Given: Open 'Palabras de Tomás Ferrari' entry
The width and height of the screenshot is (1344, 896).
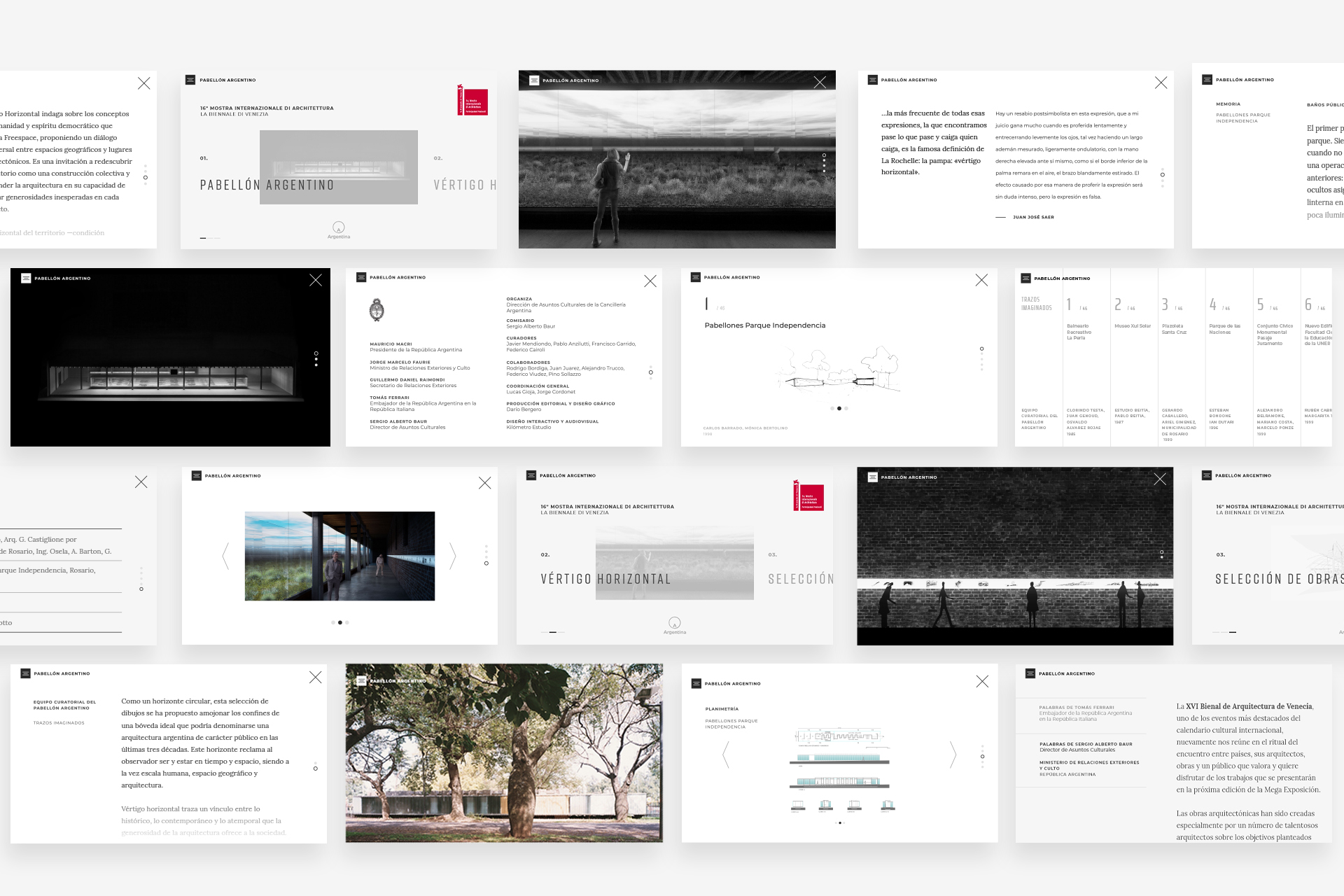Looking at the screenshot, I should (x=1086, y=713).
